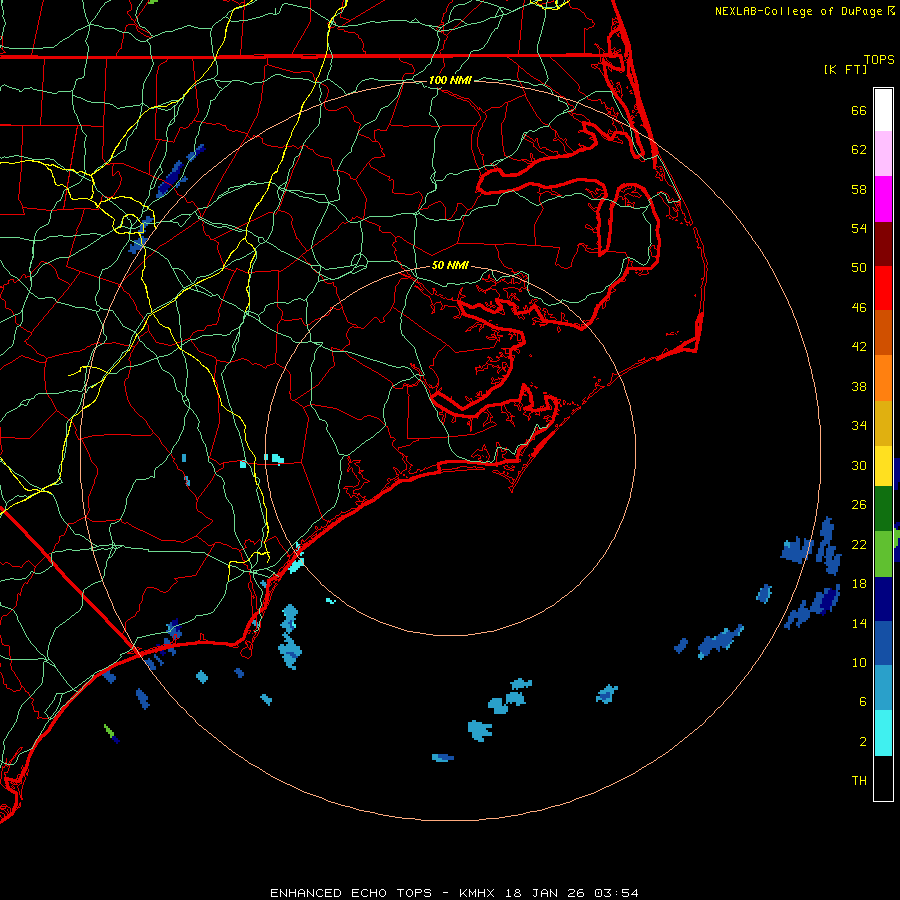
Task: Click the legend value 34
Action: click(859, 426)
